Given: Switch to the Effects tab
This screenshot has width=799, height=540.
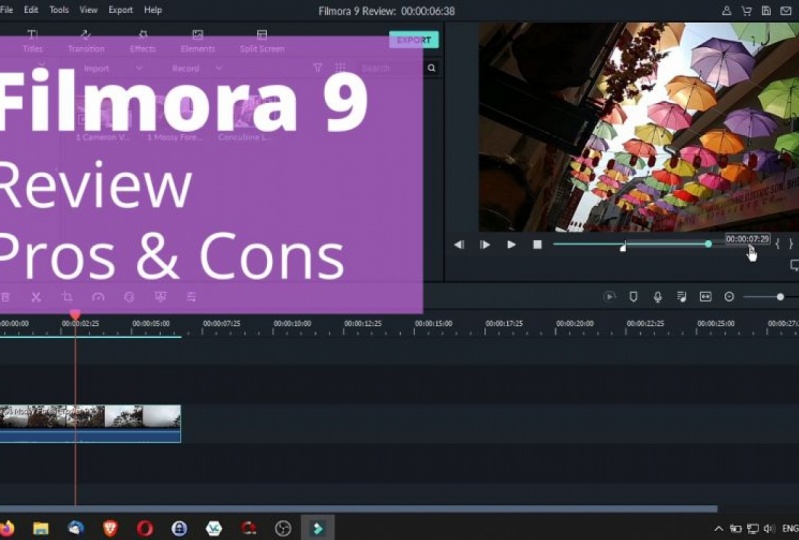Looking at the screenshot, I should tap(143, 41).
